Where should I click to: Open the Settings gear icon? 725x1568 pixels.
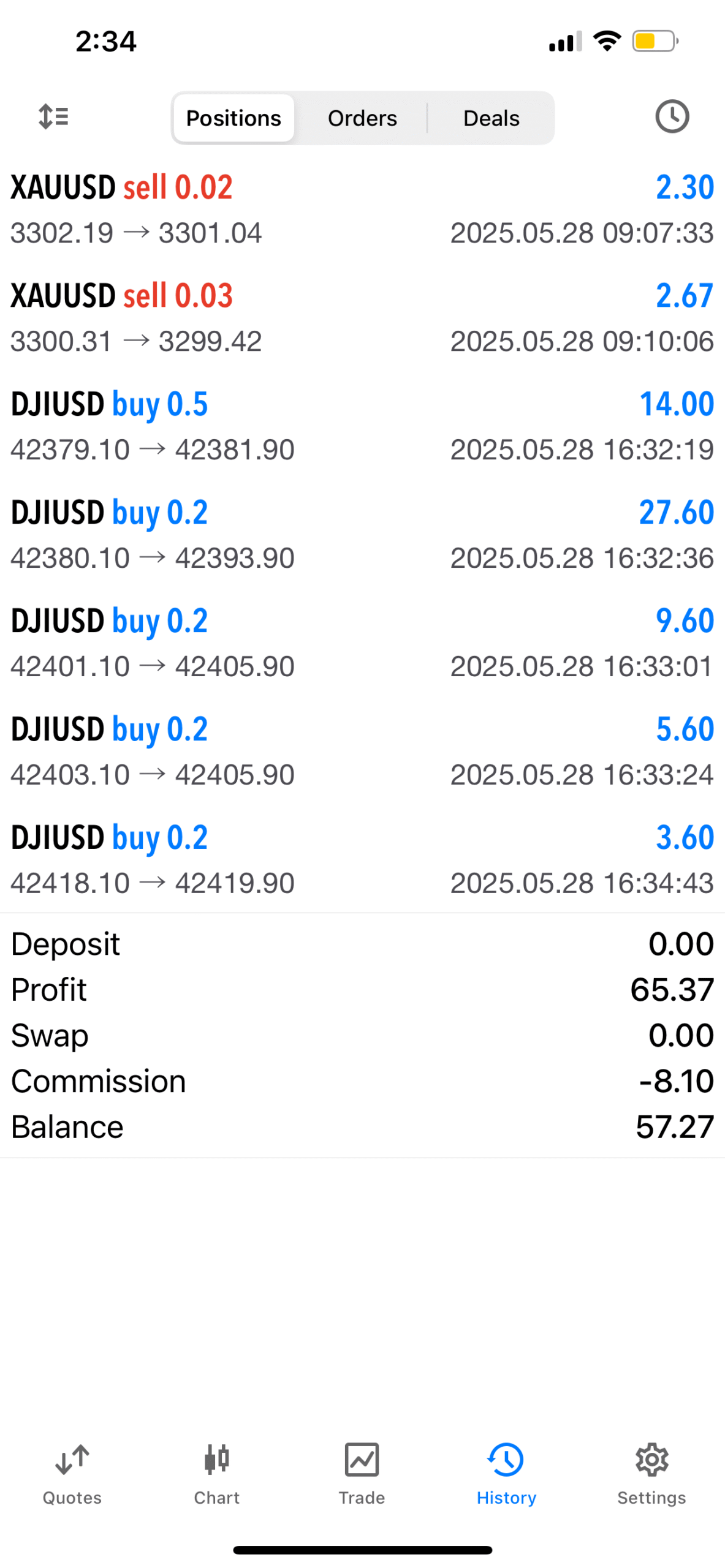click(651, 1460)
